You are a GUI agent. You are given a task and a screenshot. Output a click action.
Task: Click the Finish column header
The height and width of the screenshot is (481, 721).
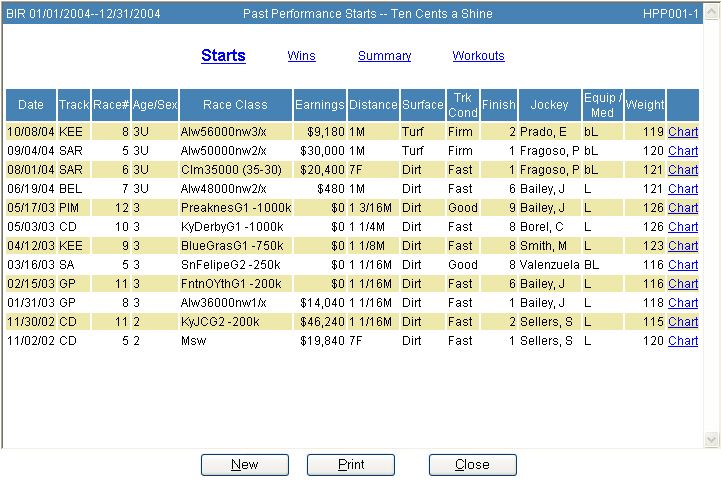tap(498, 105)
